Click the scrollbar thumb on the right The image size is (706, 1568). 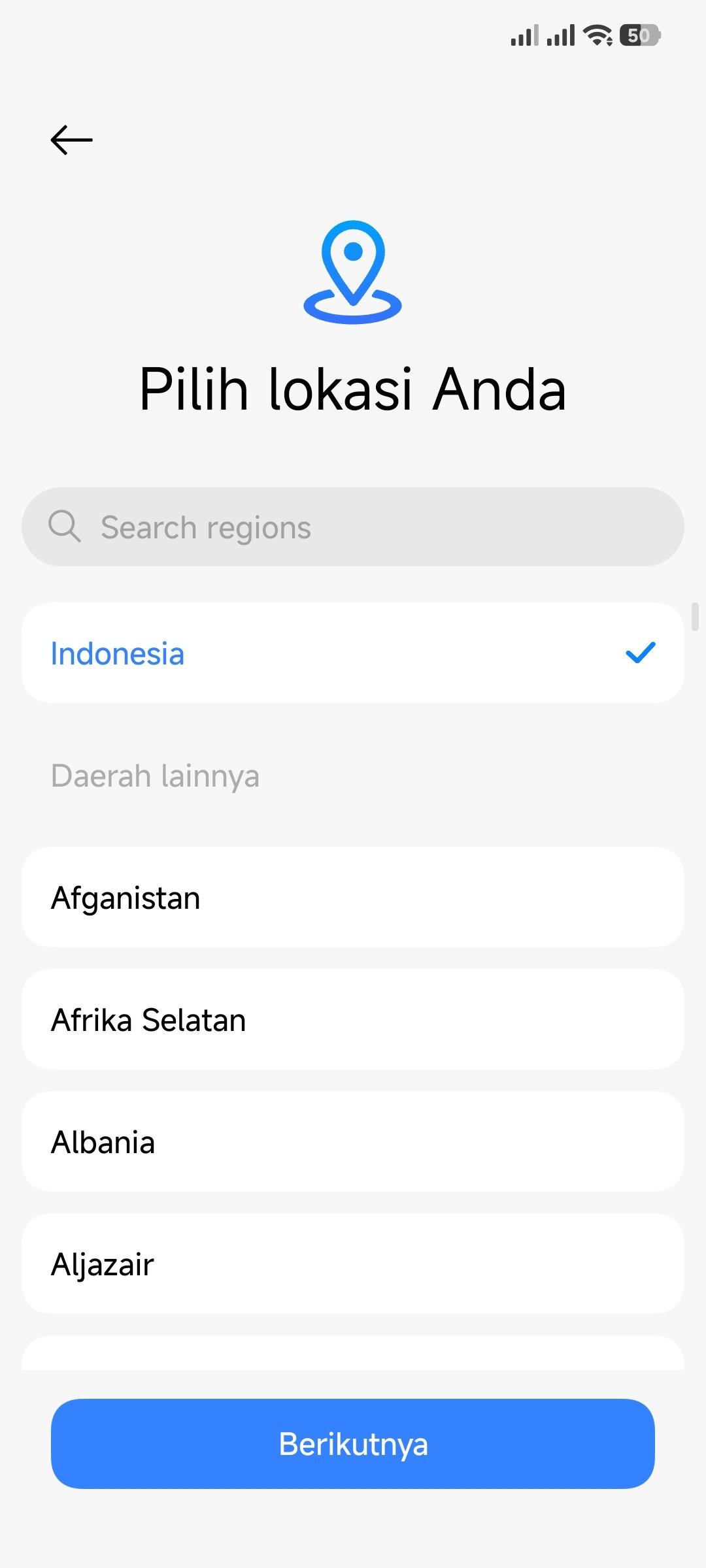[695, 617]
